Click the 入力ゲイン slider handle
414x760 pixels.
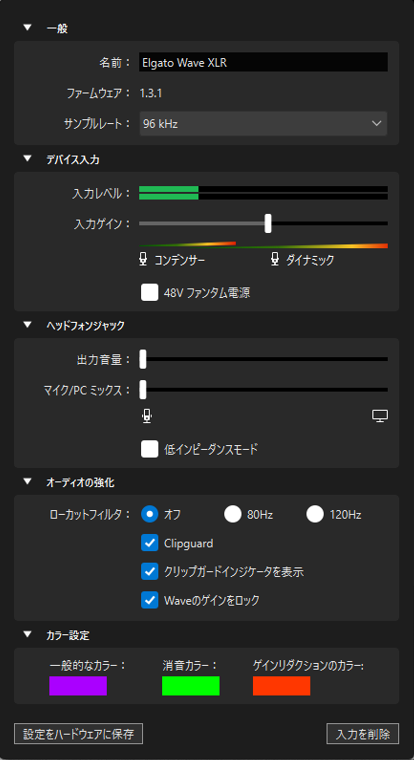coord(268,223)
